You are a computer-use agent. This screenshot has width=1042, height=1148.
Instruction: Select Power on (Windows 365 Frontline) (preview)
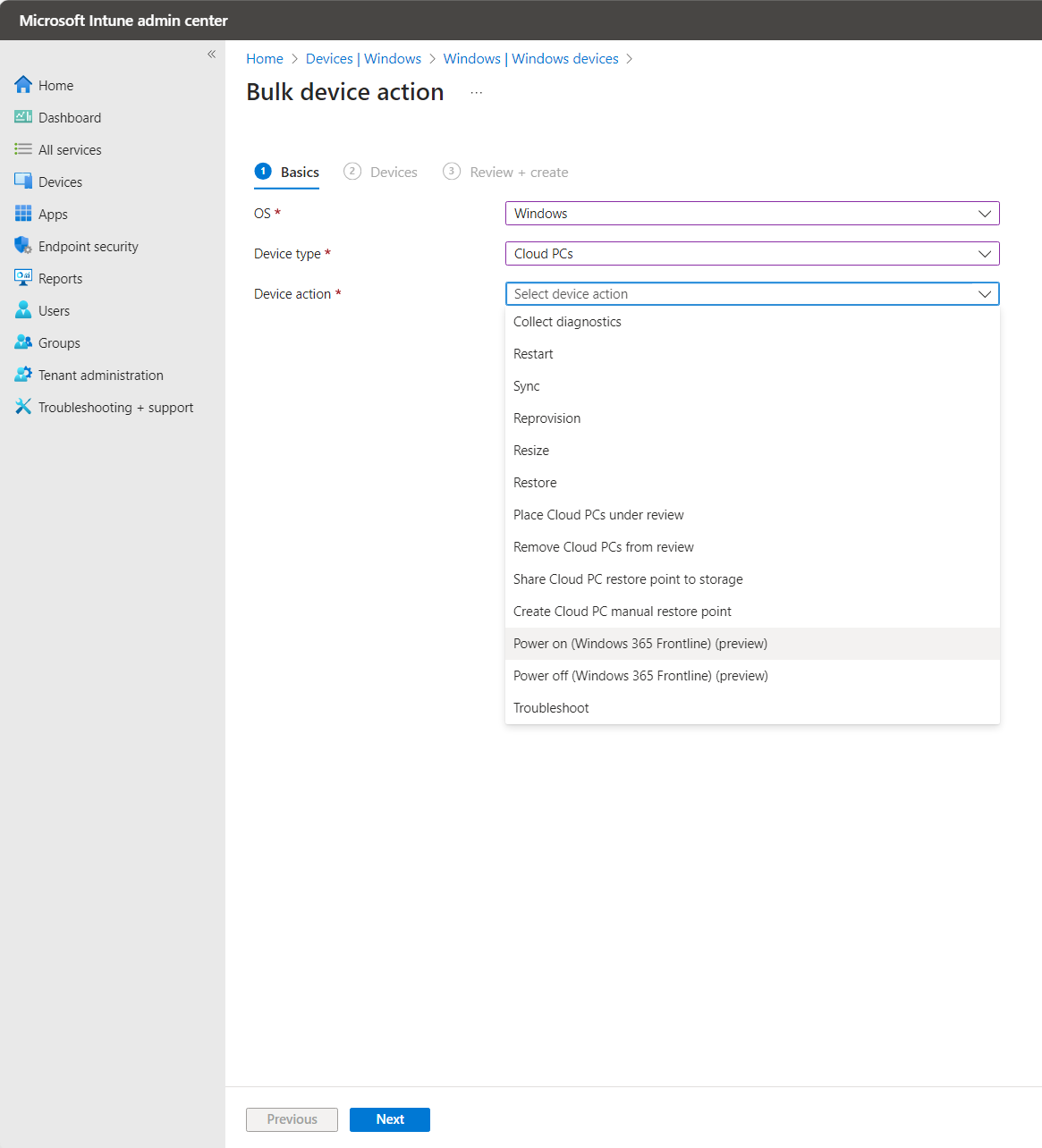click(x=752, y=644)
